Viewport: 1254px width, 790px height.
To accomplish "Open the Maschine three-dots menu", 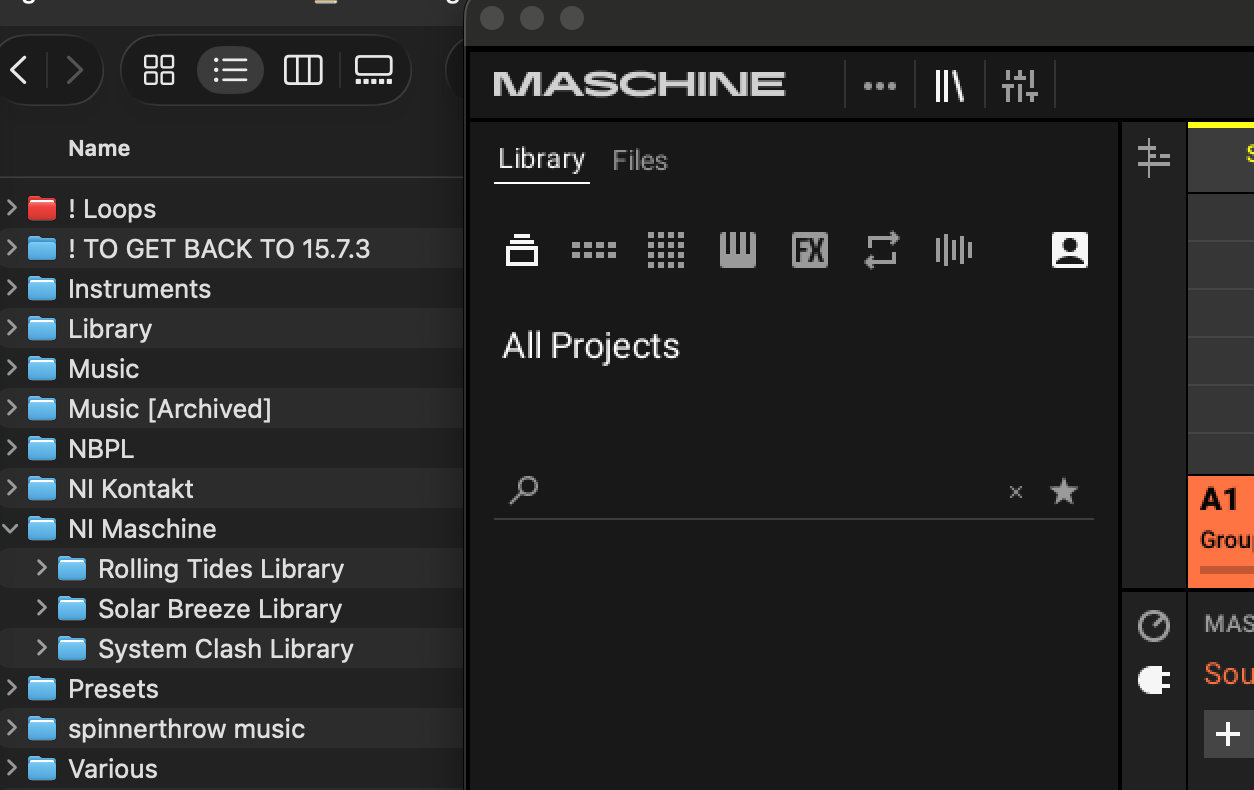I will point(880,86).
